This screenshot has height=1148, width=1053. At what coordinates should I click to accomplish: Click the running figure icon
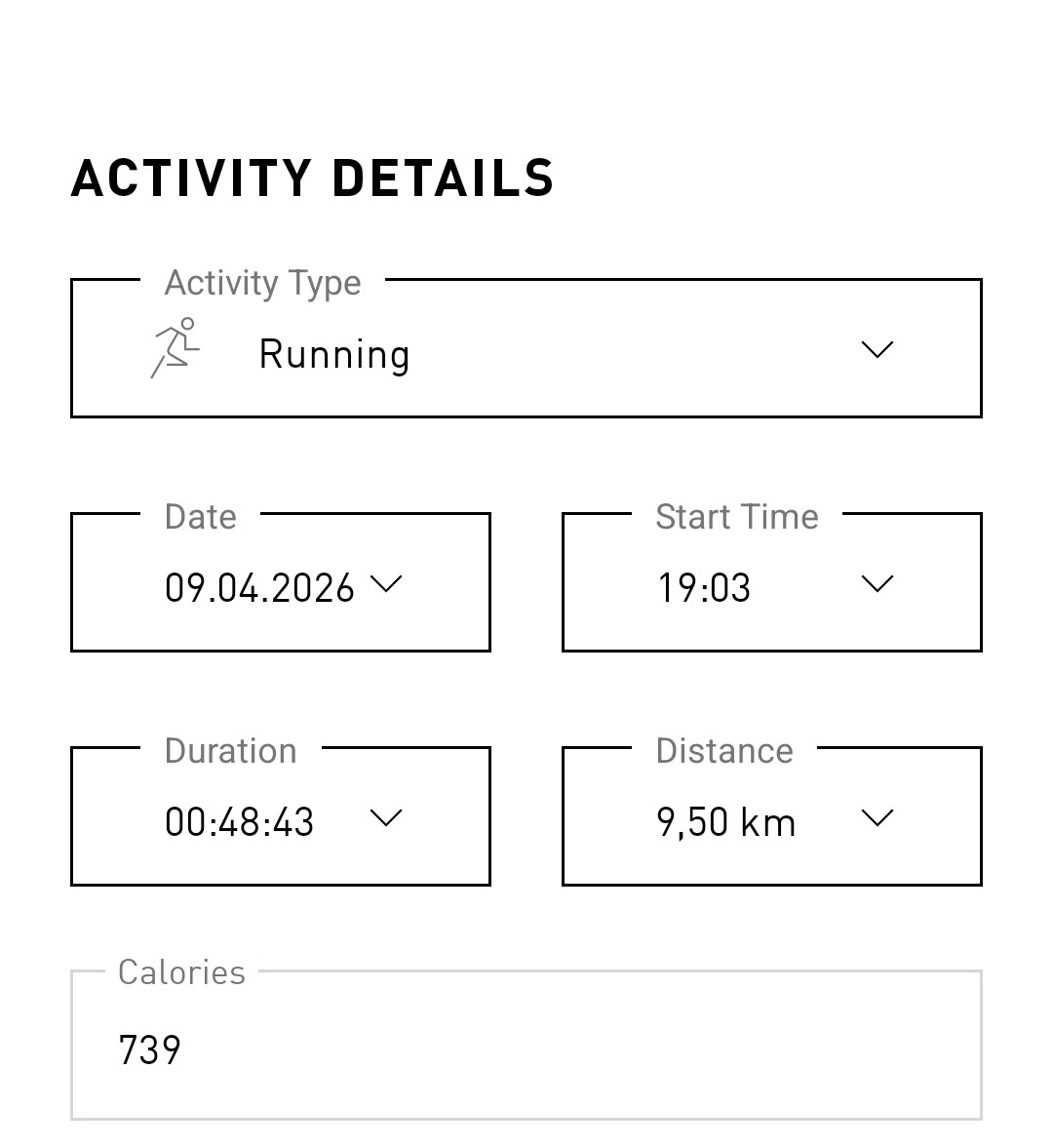click(175, 348)
